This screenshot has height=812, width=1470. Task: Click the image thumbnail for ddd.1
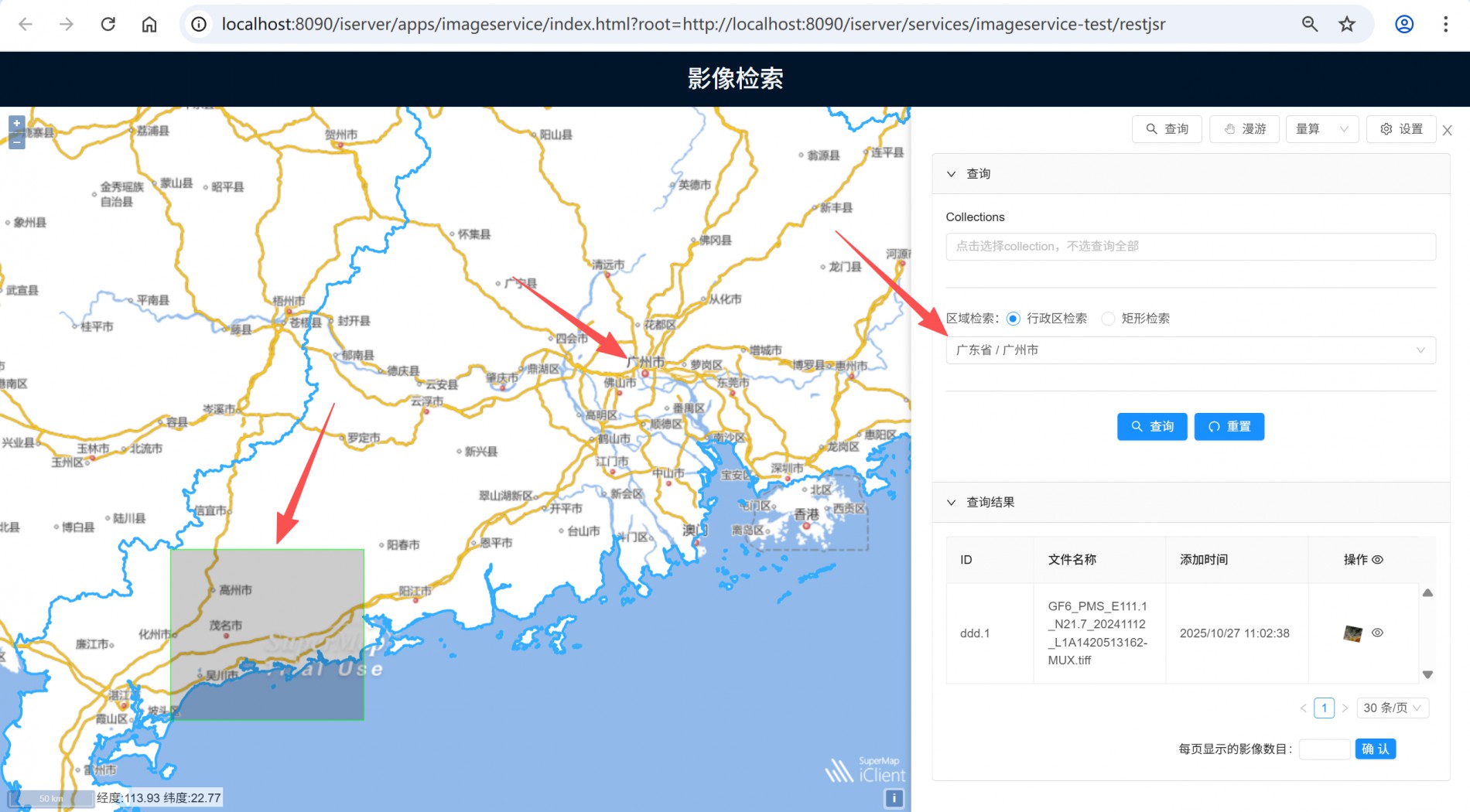coord(1352,633)
